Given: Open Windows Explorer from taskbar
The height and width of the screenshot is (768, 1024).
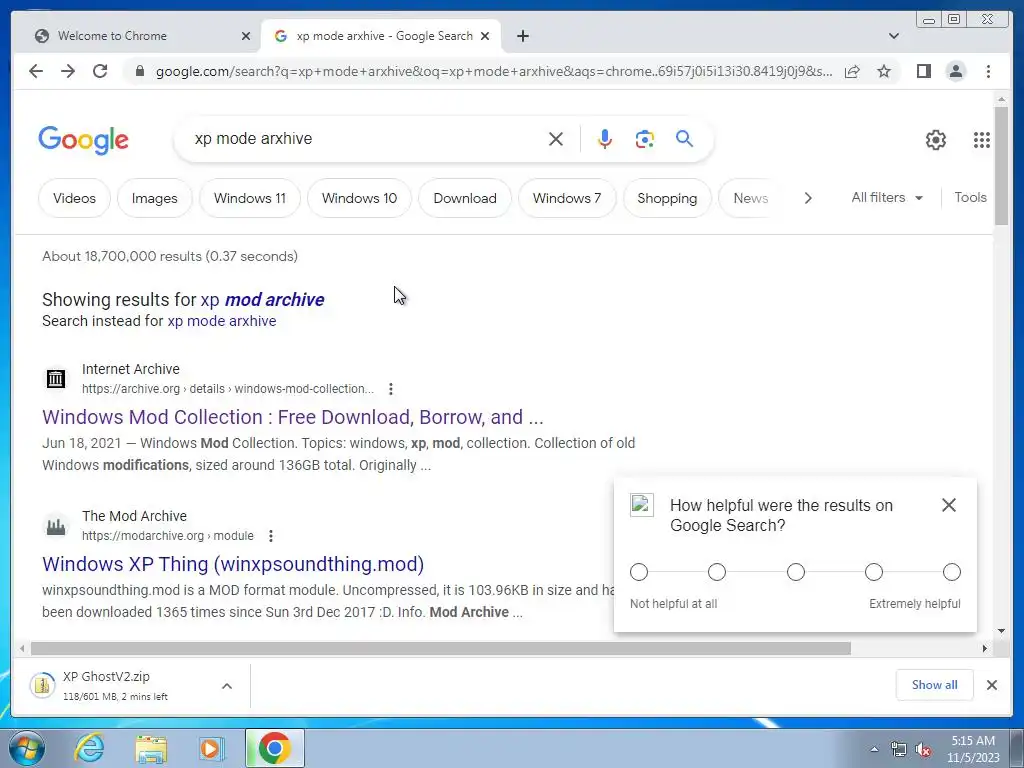Looking at the screenshot, I should [151, 748].
